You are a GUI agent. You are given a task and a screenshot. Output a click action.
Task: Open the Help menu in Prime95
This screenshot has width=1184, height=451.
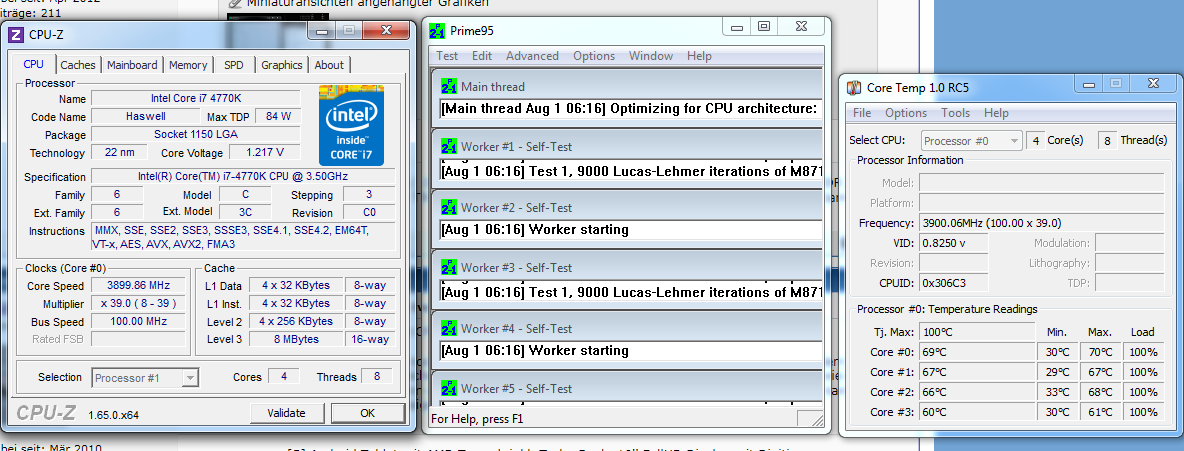(x=699, y=56)
